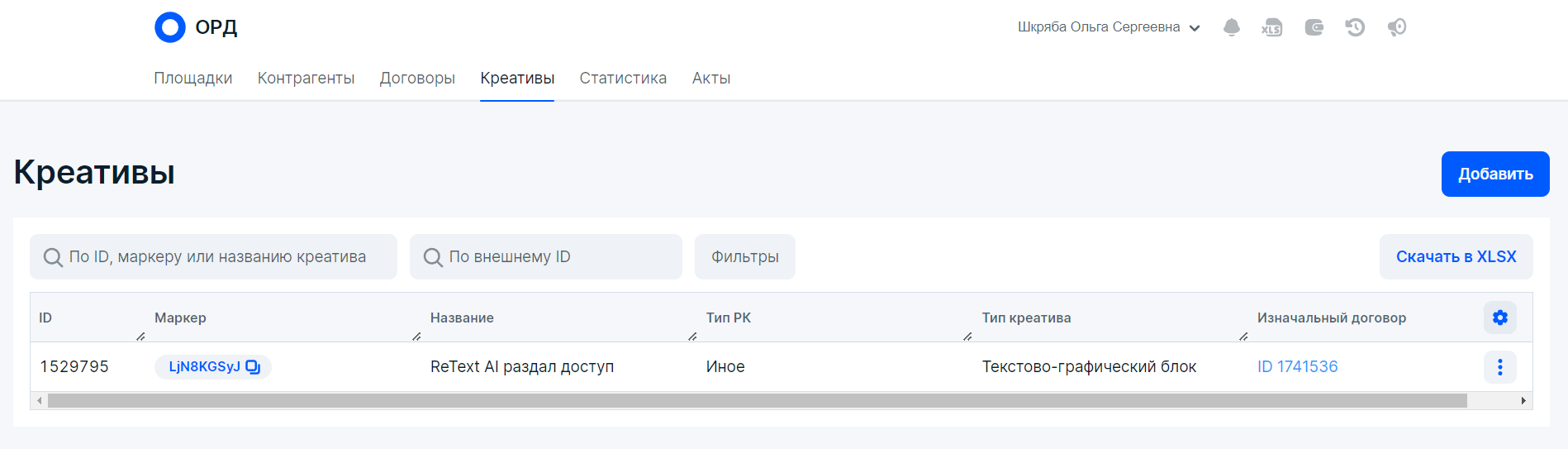The image size is (1568, 449).
Task: Expand the Шкряба Ольга Сергеевна user menu
Action: (x=1109, y=27)
